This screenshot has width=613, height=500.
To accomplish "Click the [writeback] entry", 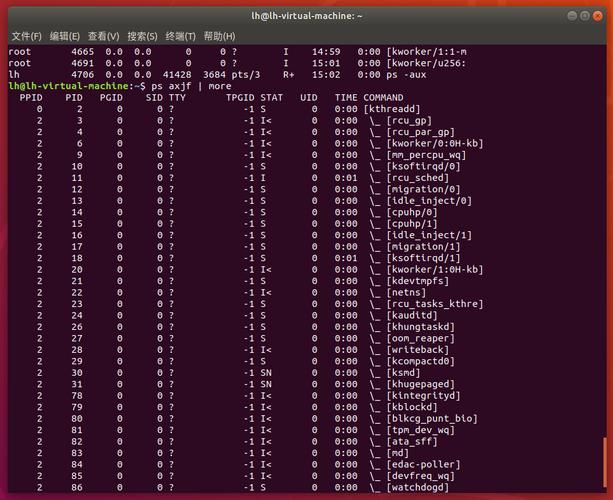I will pyautogui.click(x=418, y=350).
